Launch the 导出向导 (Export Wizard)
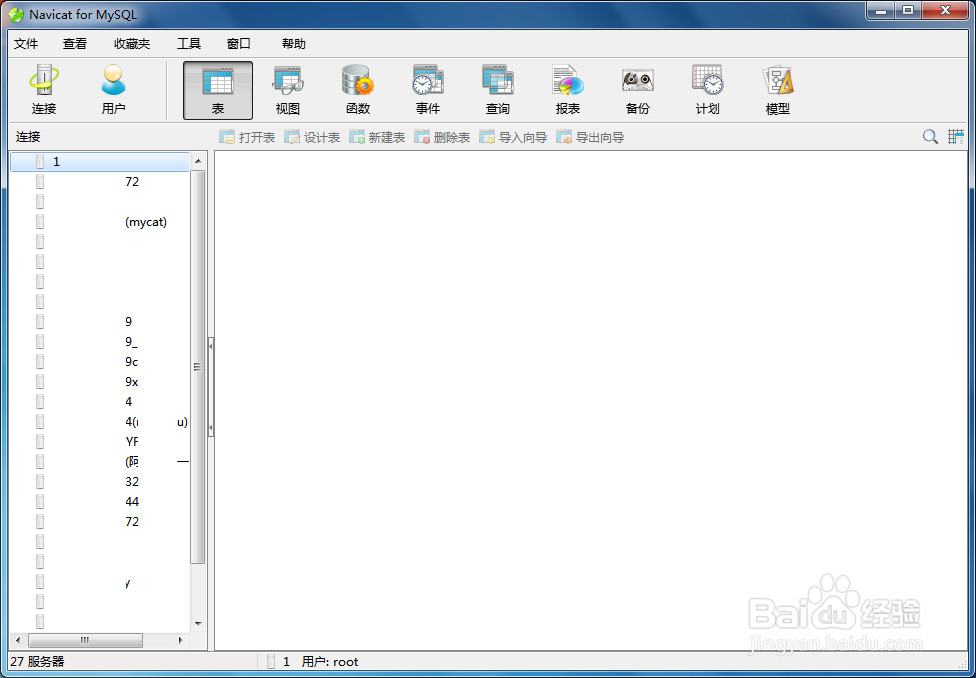The width and height of the screenshot is (976, 678). tap(590, 138)
